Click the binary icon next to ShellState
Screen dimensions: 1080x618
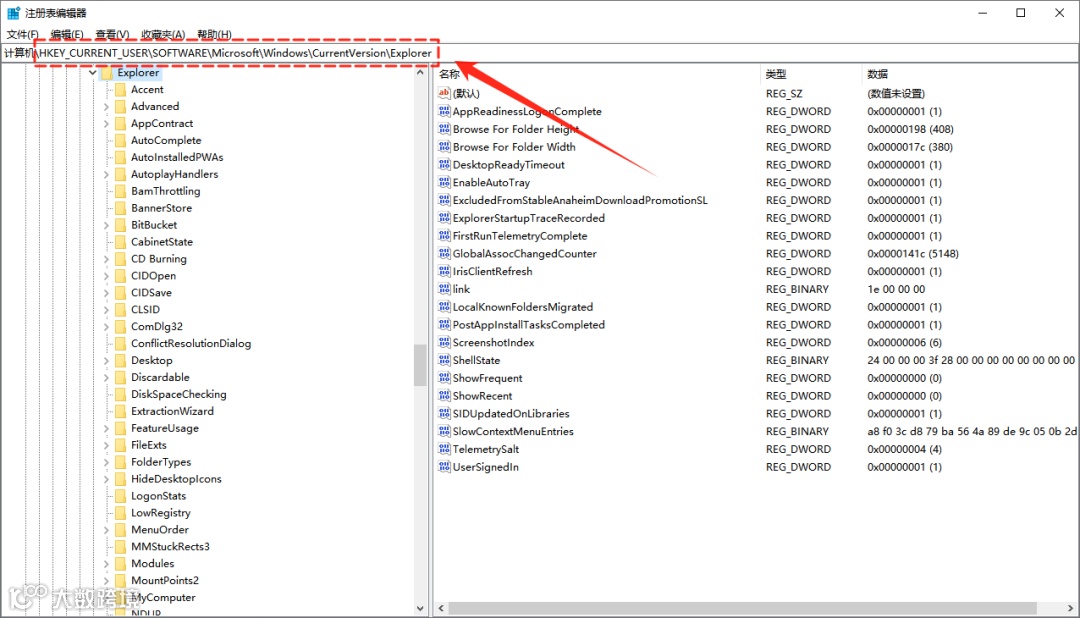[444, 360]
